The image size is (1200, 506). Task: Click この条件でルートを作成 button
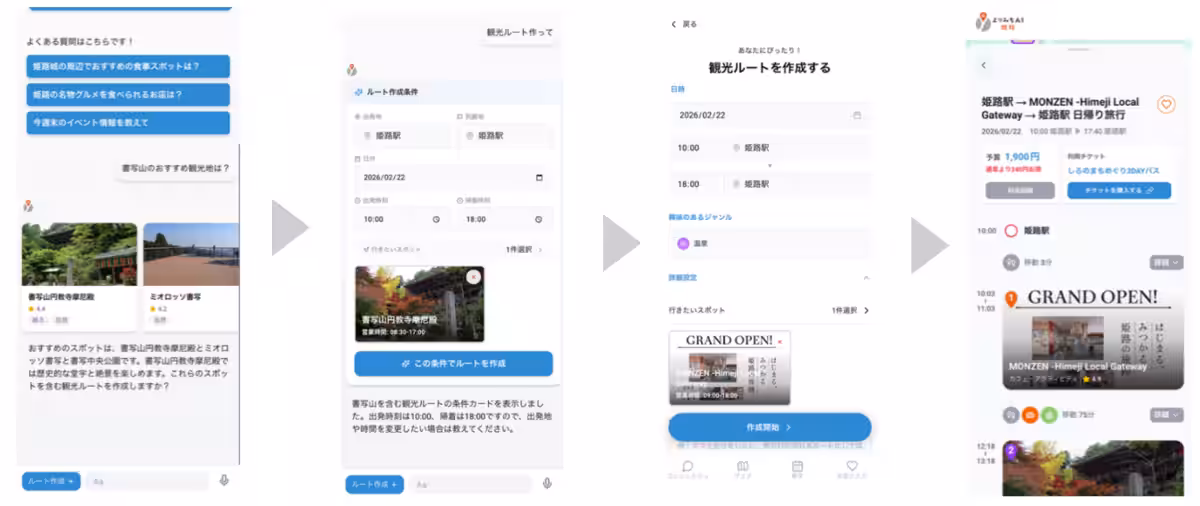(x=453, y=363)
